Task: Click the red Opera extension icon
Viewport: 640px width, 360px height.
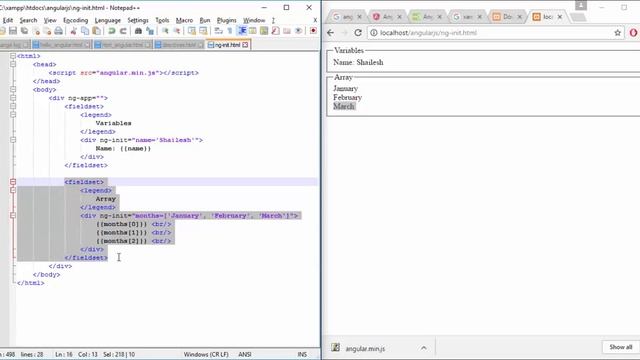Action: point(633,33)
